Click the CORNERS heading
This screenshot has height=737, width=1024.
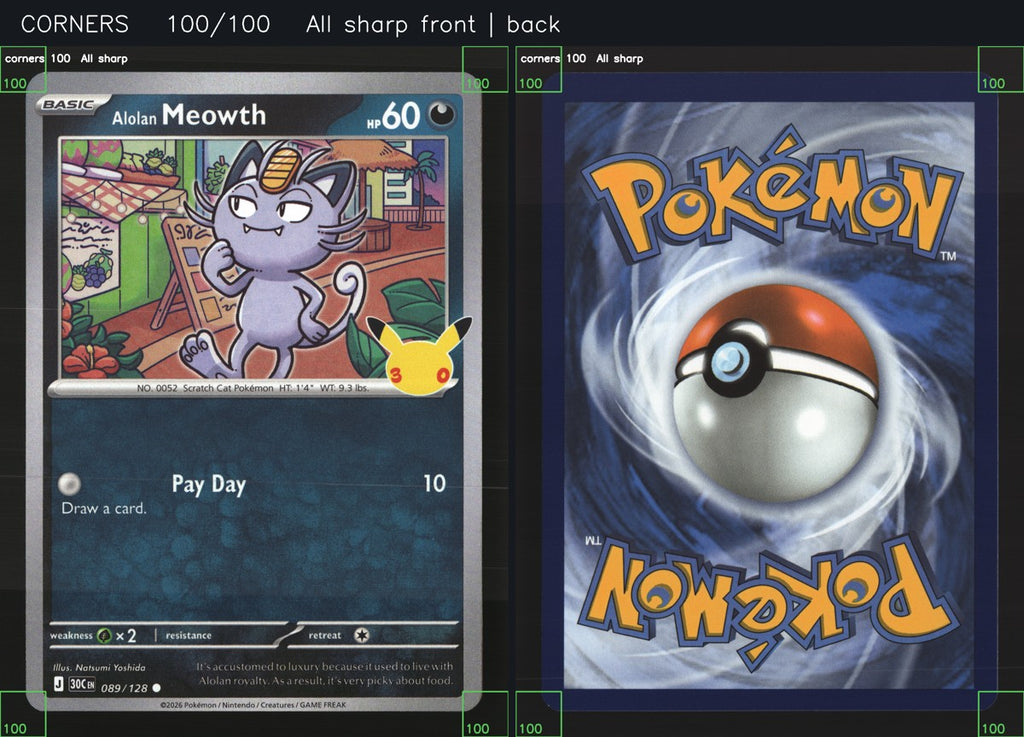coord(74,24)
